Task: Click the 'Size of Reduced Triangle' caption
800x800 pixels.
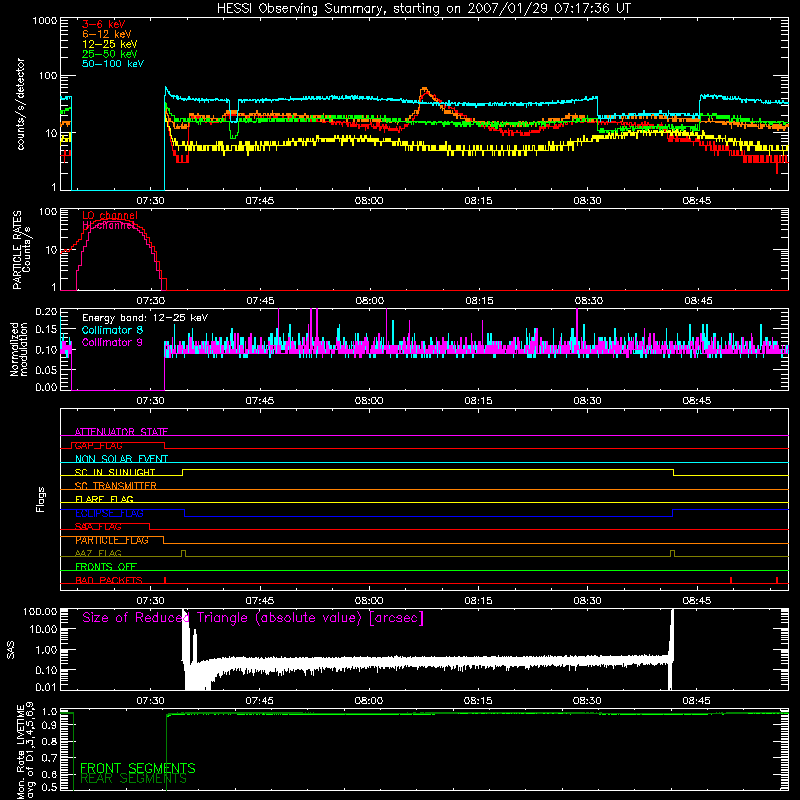Action: coord(253,618)
